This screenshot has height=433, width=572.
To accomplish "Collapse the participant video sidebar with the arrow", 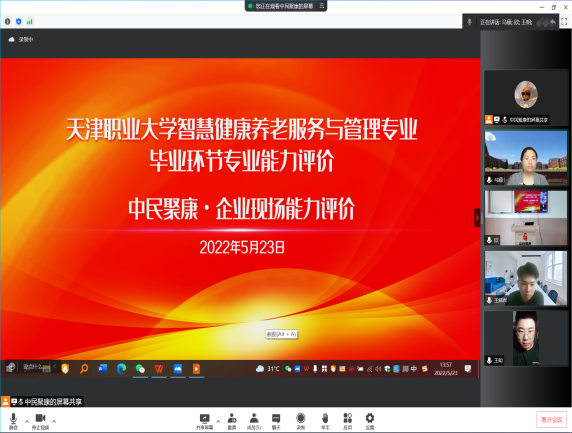I will point(477,218).
